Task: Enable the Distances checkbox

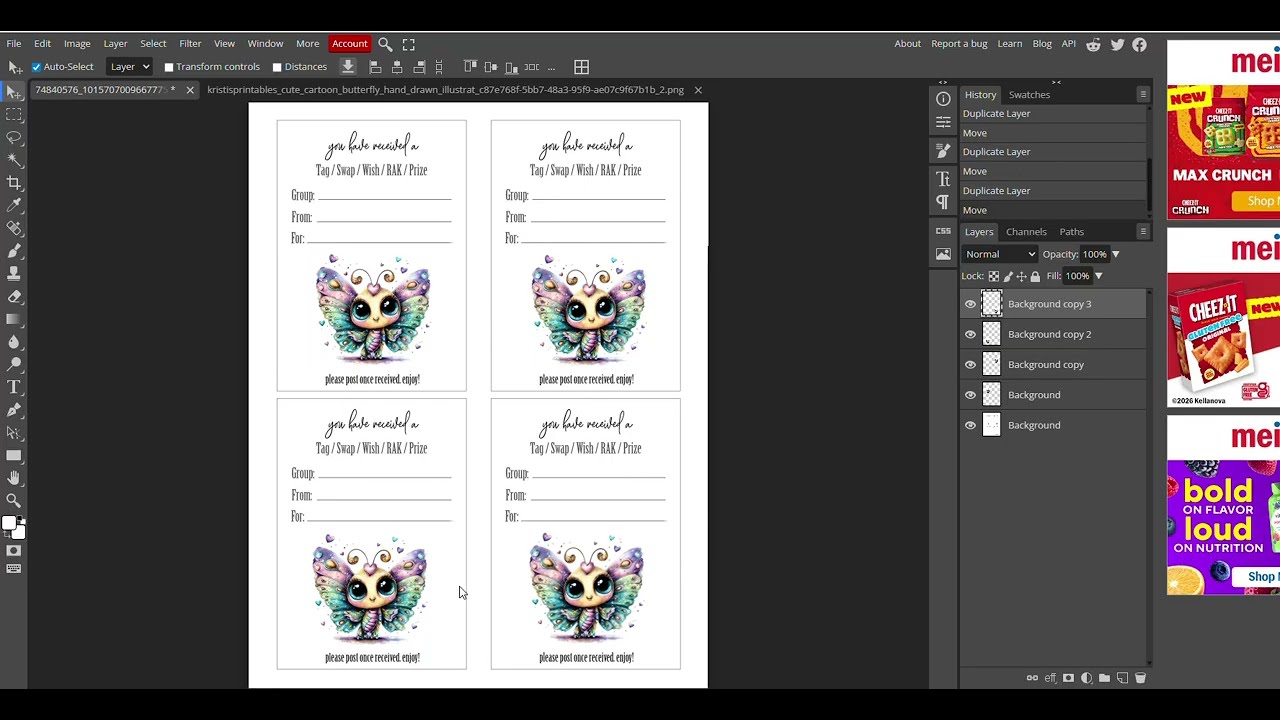Action: (x=277, y=67)
